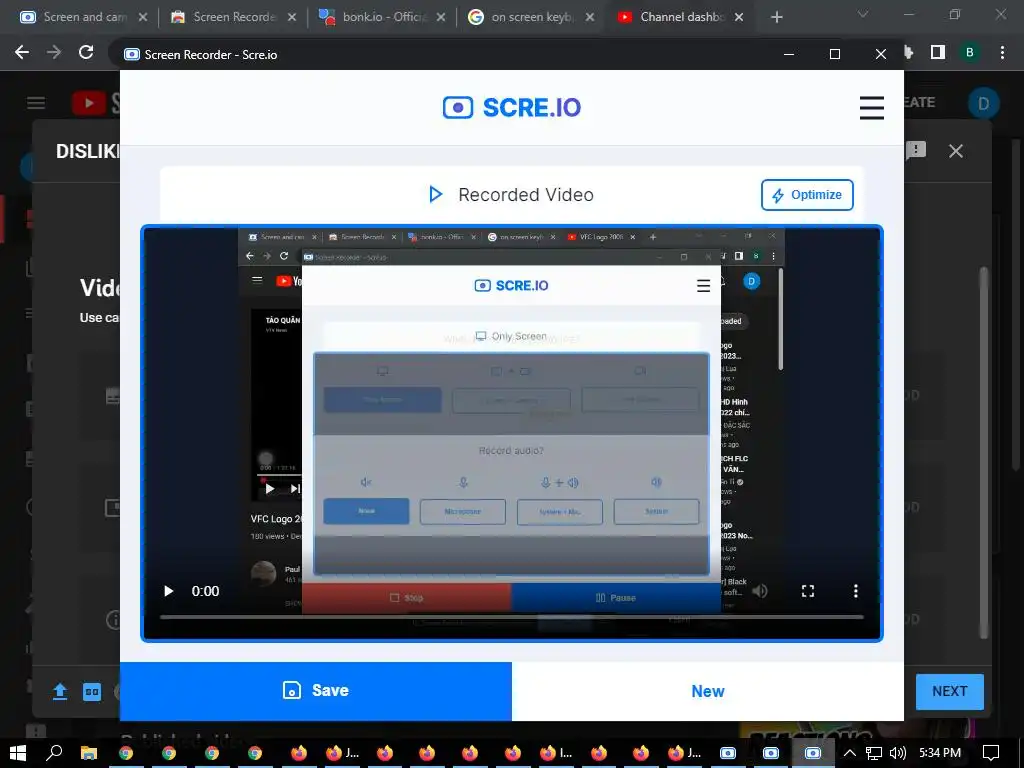Reload the current page

86,52
